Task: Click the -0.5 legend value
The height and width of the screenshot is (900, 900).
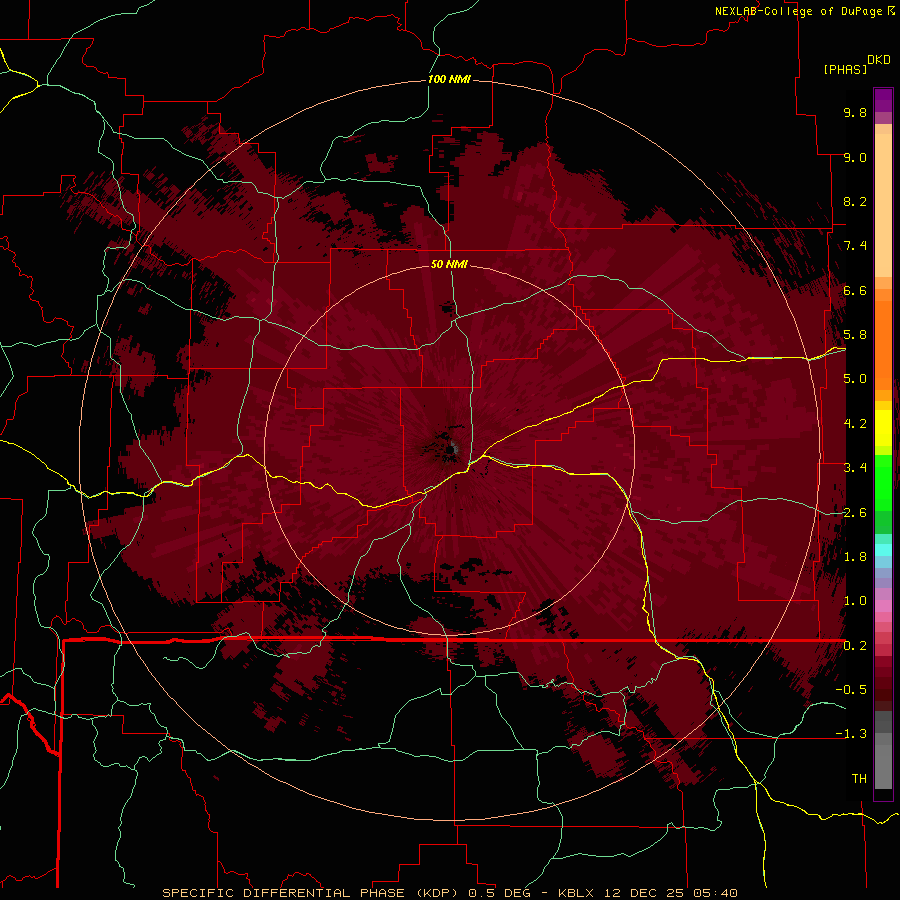Action: 851,690
